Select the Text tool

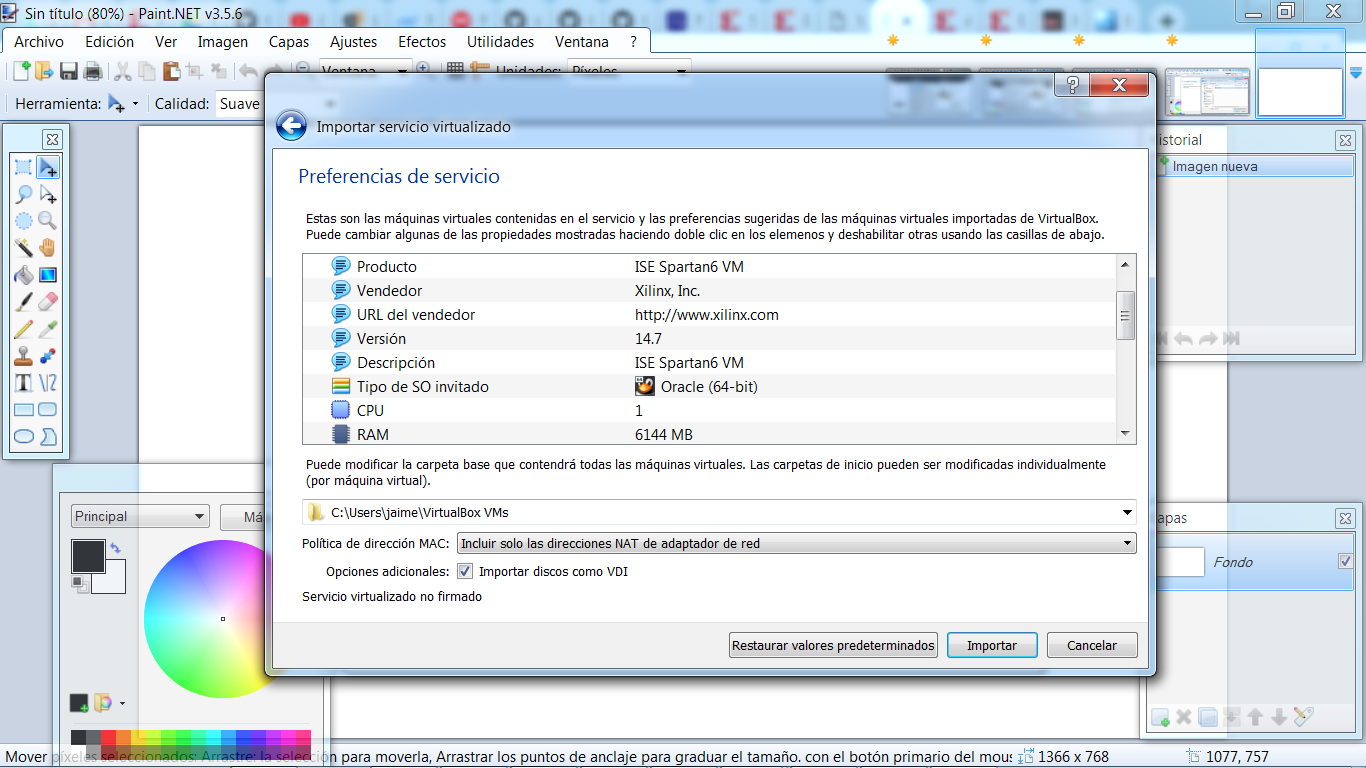coord(23,382)
